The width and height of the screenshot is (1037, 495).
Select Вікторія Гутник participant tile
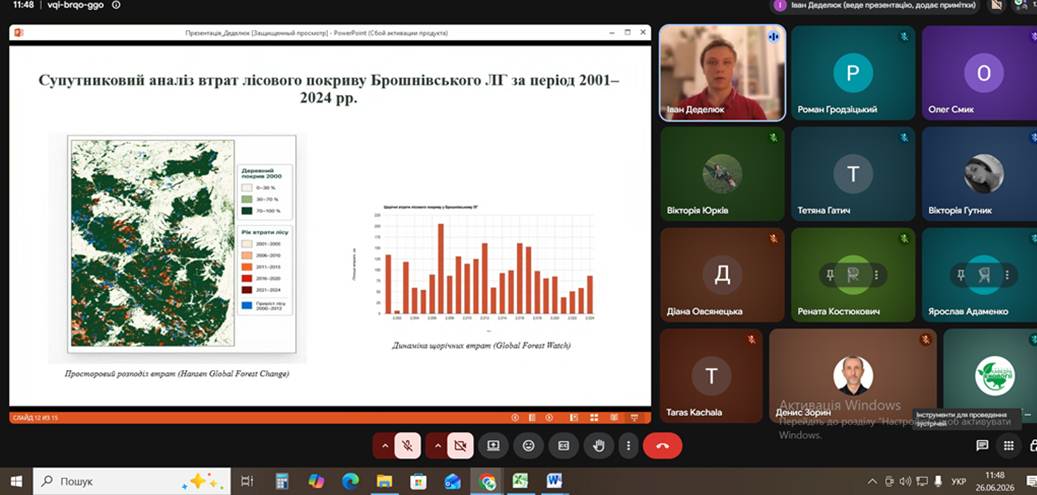pos(979,174)
